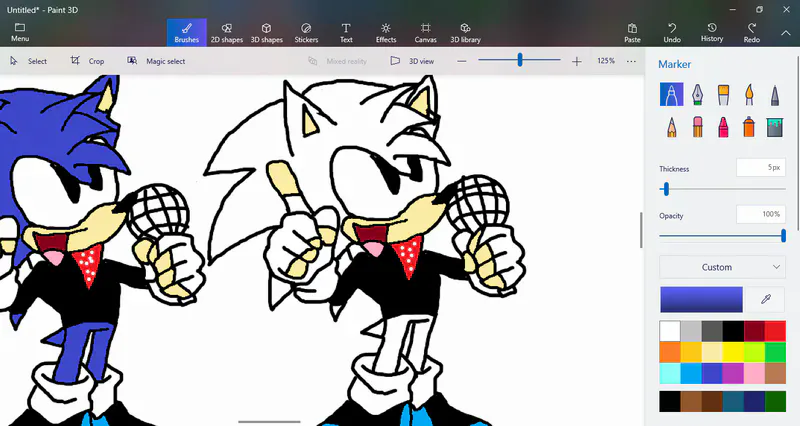Viewport: 800px width, 426px height.
Task: Choose the lime color swatch
Action: point(754,352)
